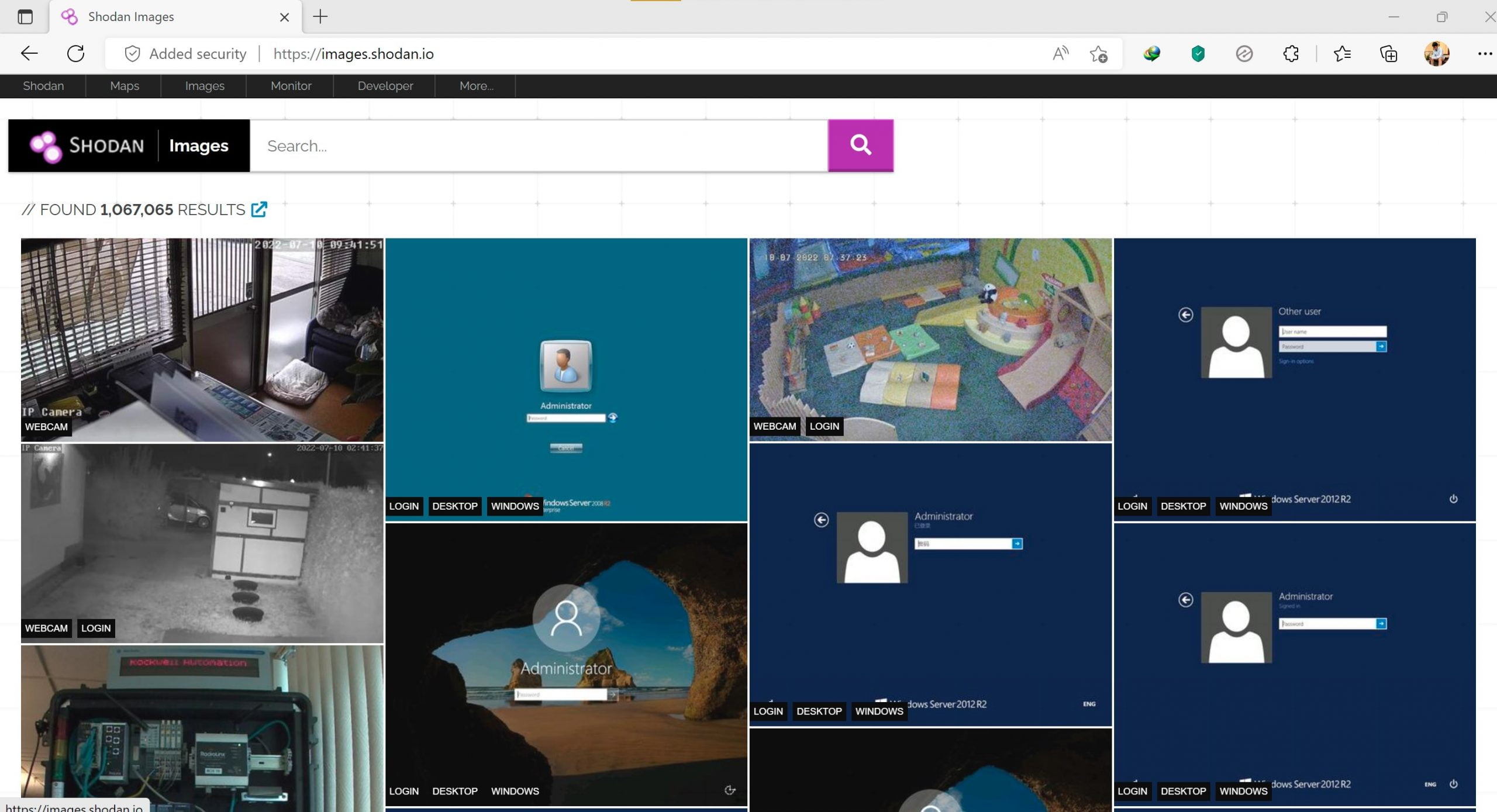This screenshot has width=1497, height=812.
Task: Open the Monitor navigation item
Action: coord(291,86)
